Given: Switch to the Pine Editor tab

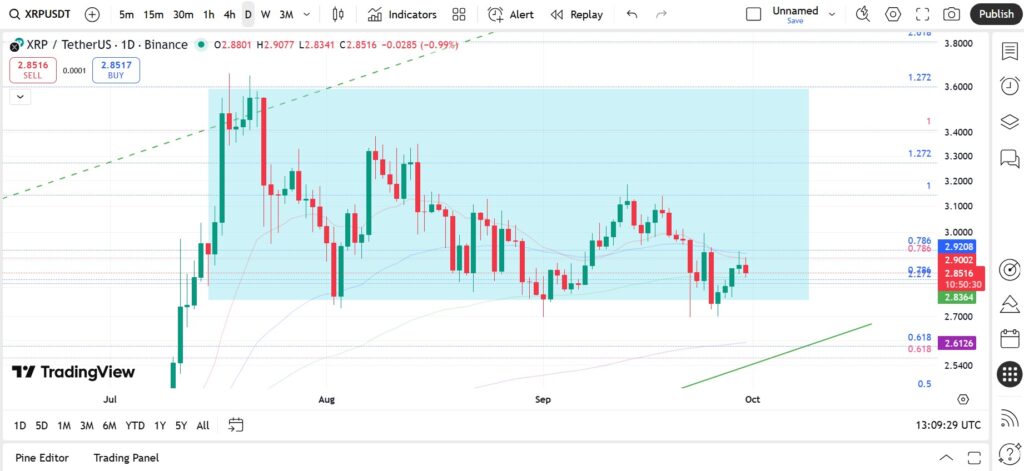Looking at the screenshot, I should pyautogui.click(x=42, y=458).
